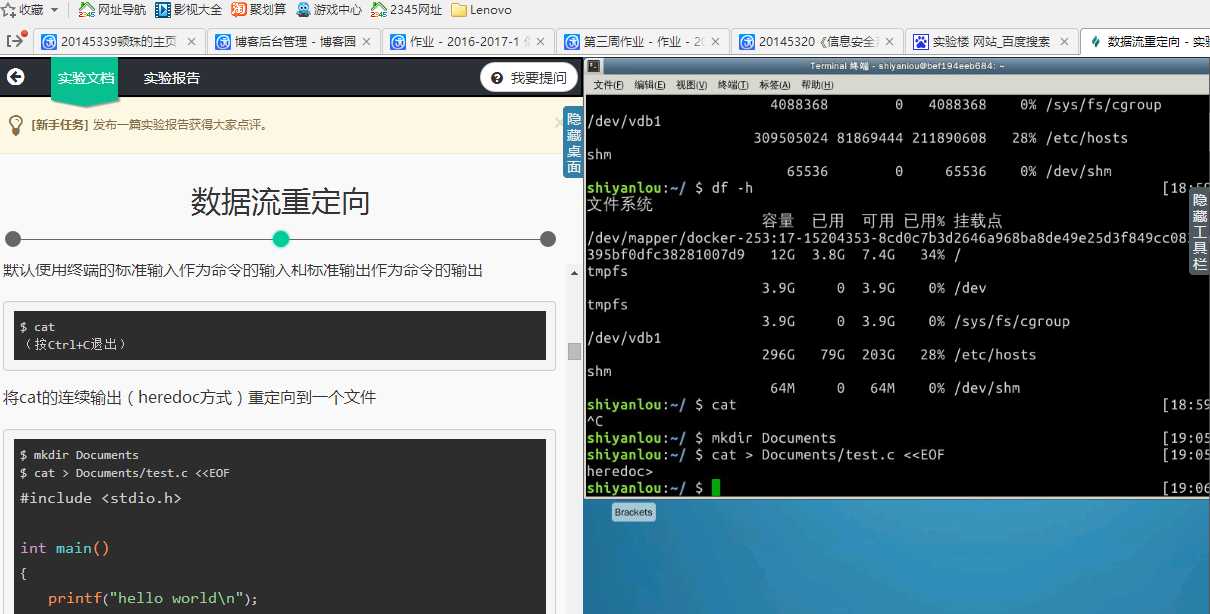Open the 影视大全 bookmark
The width and height of the screenshot is (1210, 614).
[x=188, y=10]
